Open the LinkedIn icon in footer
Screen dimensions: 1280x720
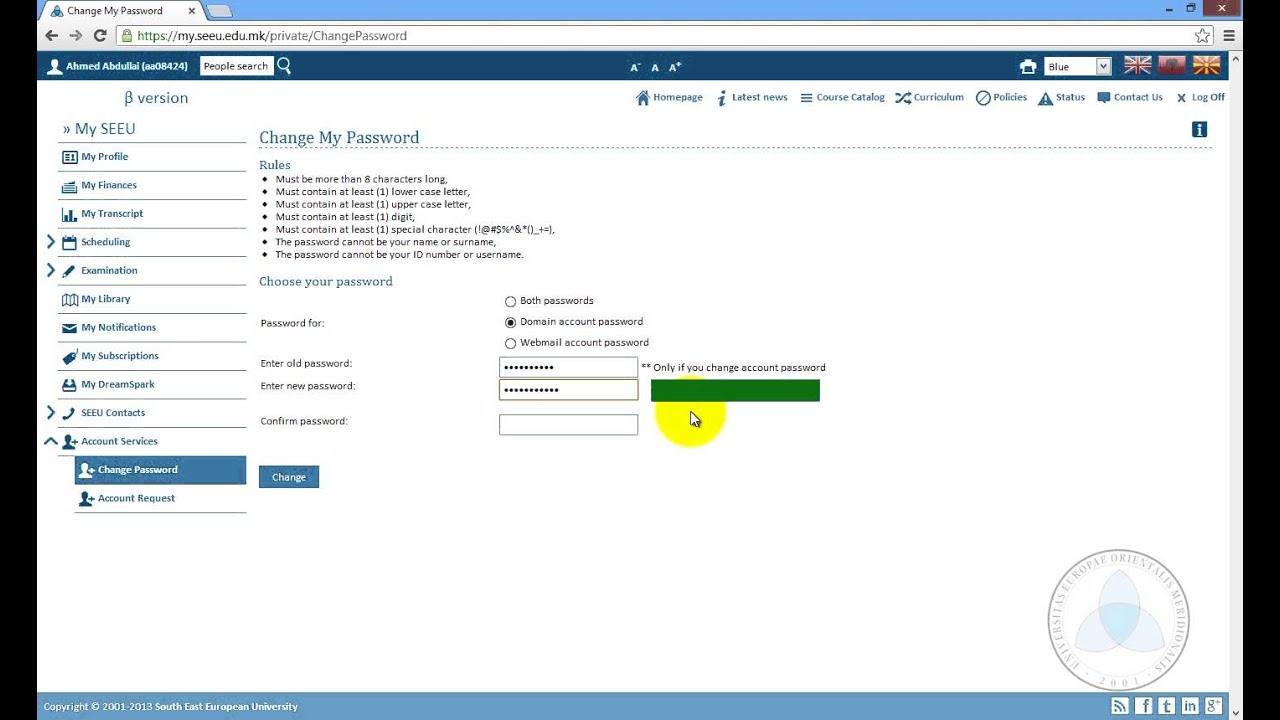click(1190, 706)
